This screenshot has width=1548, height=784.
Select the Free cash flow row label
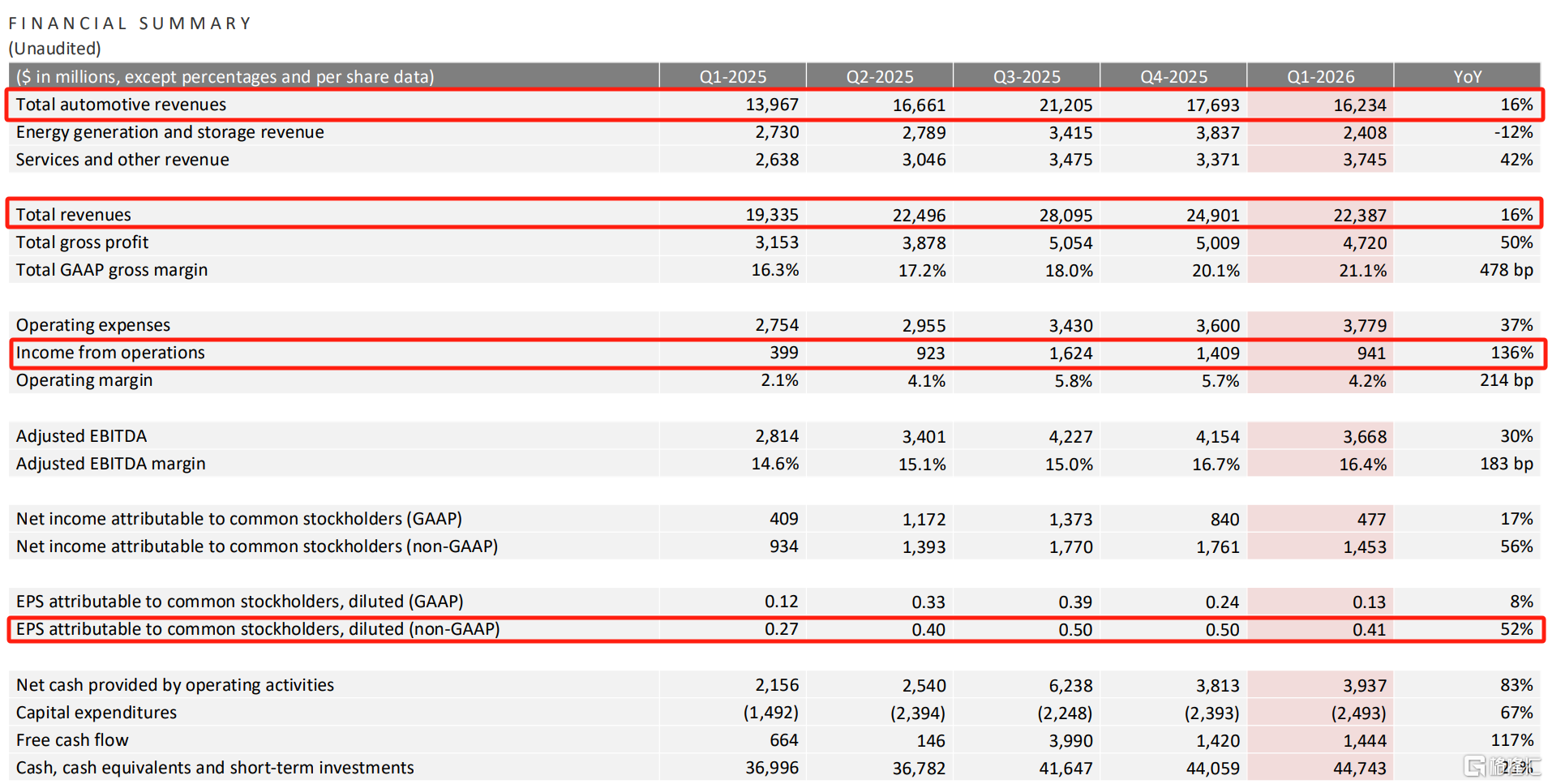pos(72,740)
